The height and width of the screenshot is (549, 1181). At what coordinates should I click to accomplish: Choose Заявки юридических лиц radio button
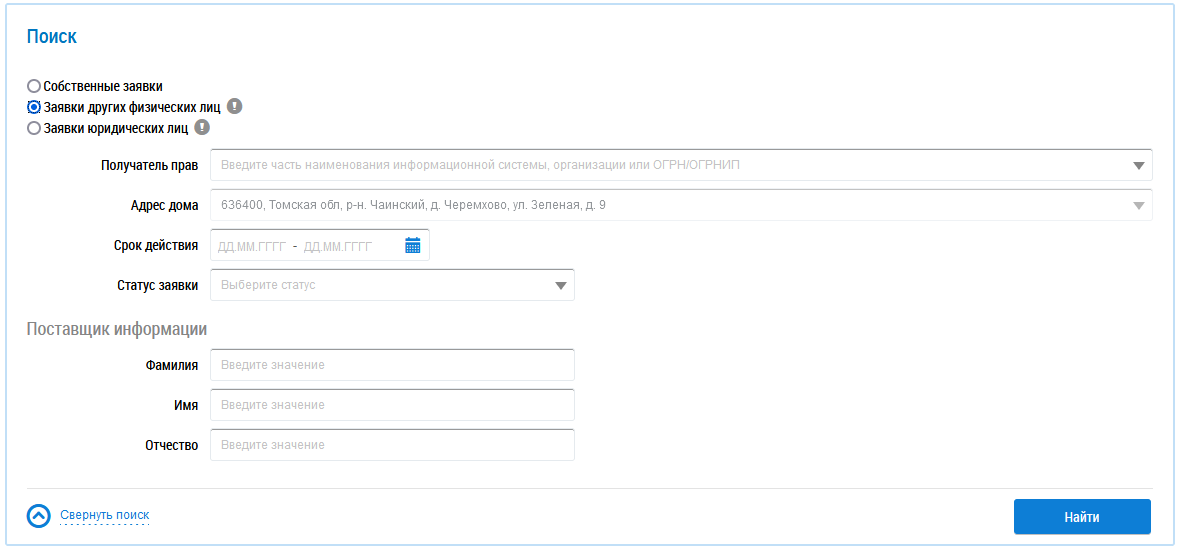(x=34, y=128)
